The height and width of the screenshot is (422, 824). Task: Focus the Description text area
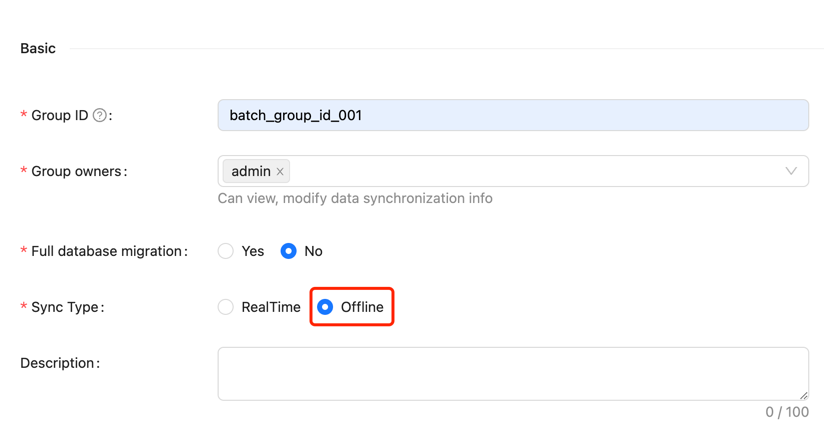tap(512, 373)
